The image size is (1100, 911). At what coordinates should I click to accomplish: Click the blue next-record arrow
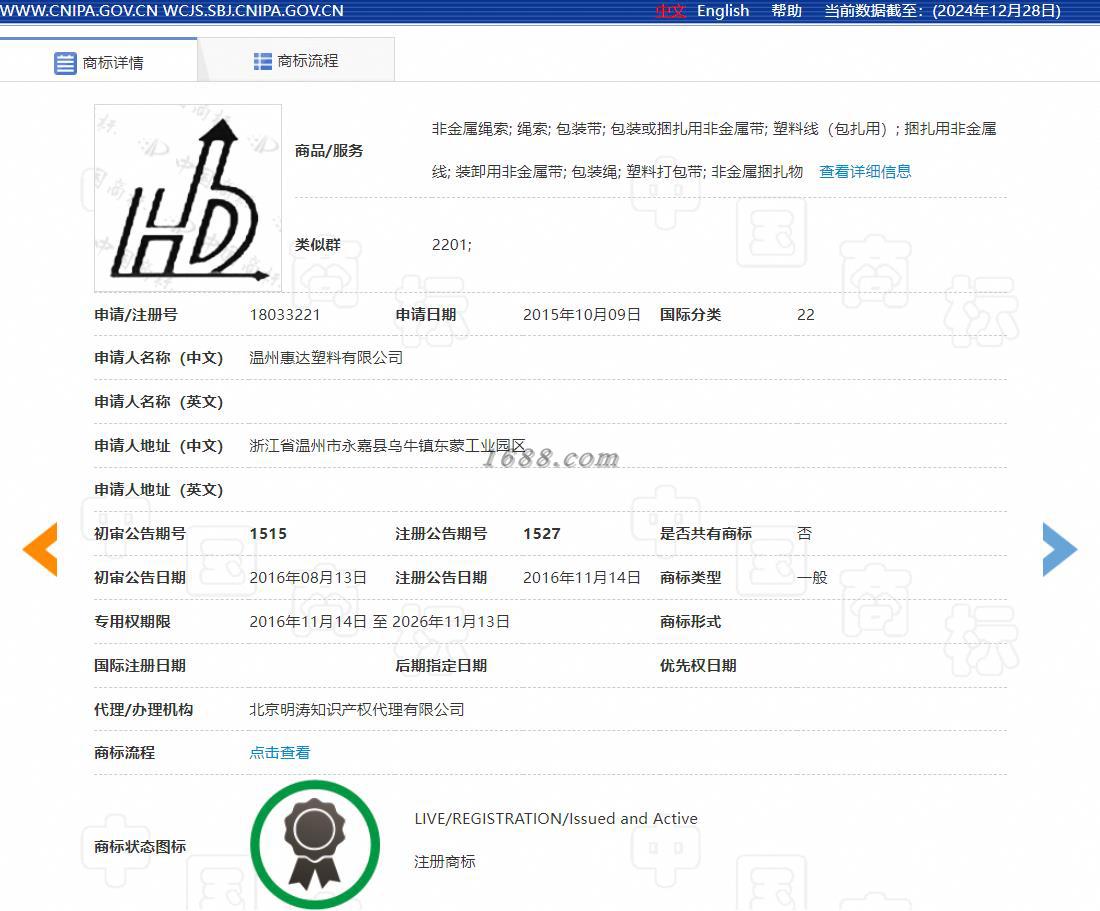pos(1060,549)
